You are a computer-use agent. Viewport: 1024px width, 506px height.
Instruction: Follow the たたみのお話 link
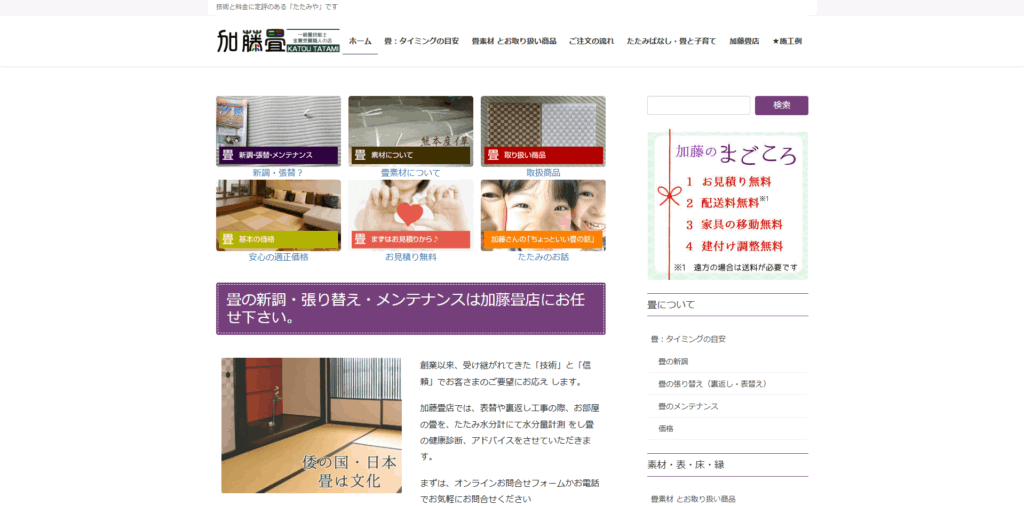[x=543, y=257]
